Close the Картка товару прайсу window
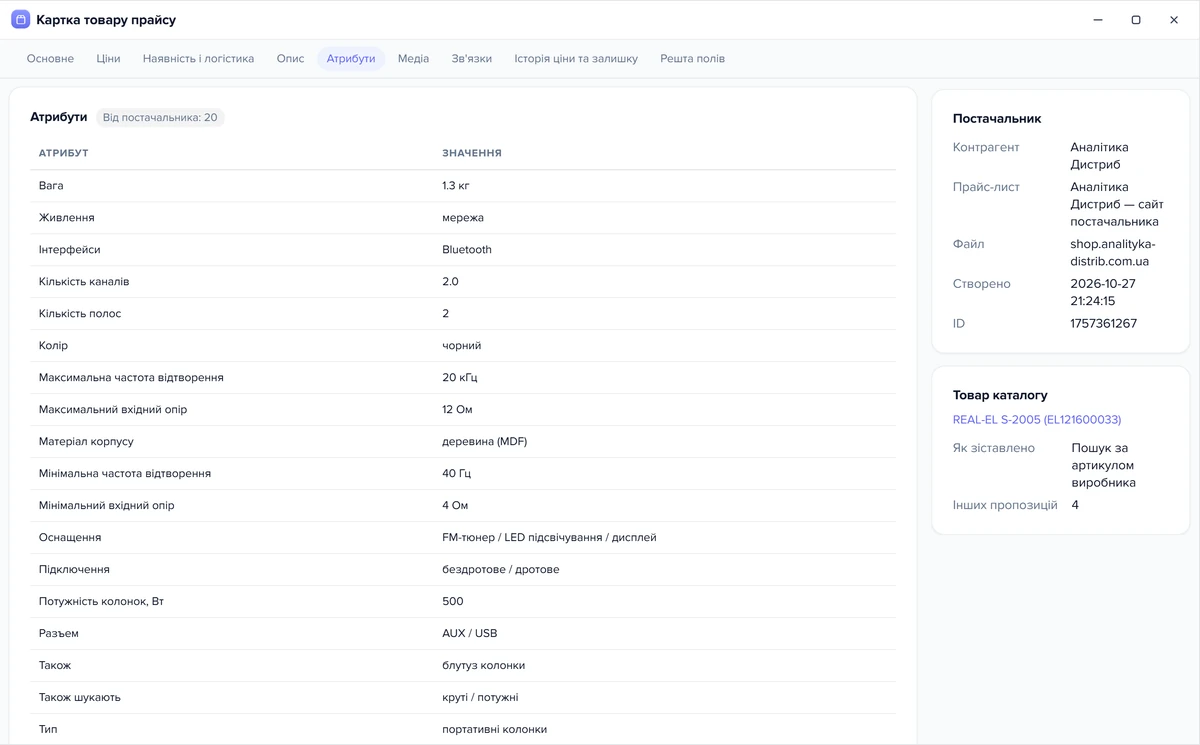The width and height of the screenshot is (1200, 745). point(1174,20)
